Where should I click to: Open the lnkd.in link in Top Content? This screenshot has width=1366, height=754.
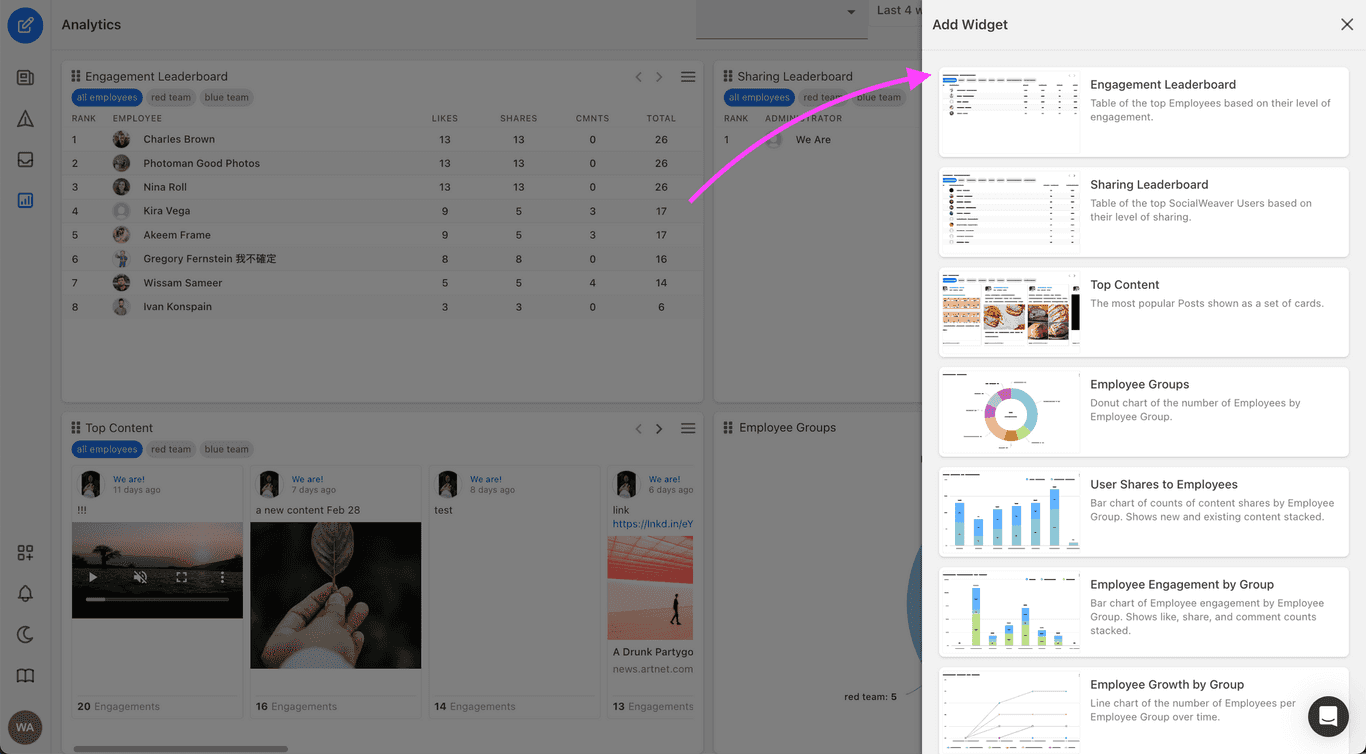[x=653, y=524]
